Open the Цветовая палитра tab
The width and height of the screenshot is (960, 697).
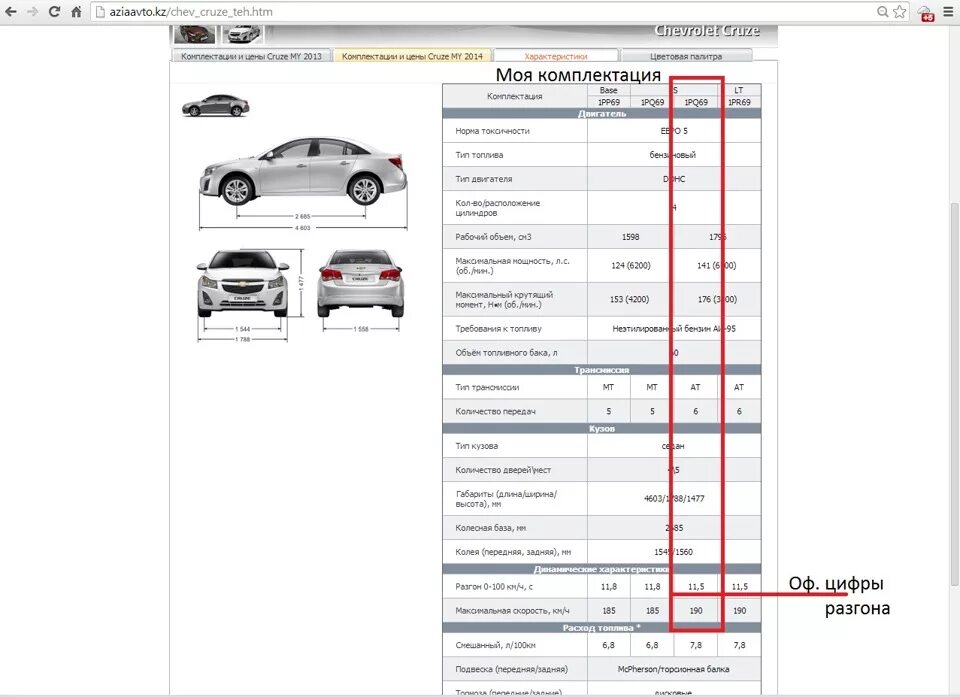tap(686, 56)
